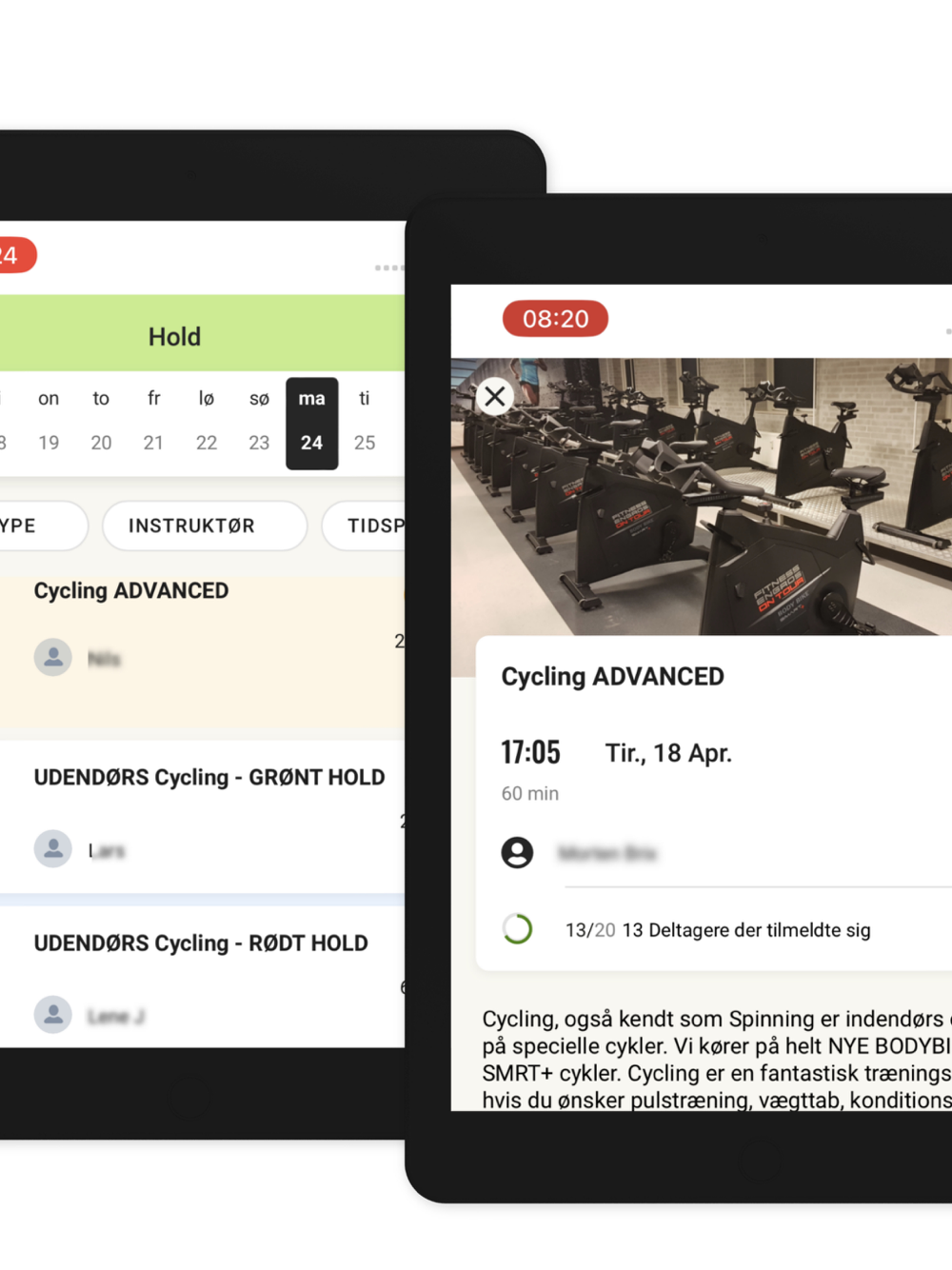
Task: Close the Cycling ADVANCED detail view
Action: [495, 397]
